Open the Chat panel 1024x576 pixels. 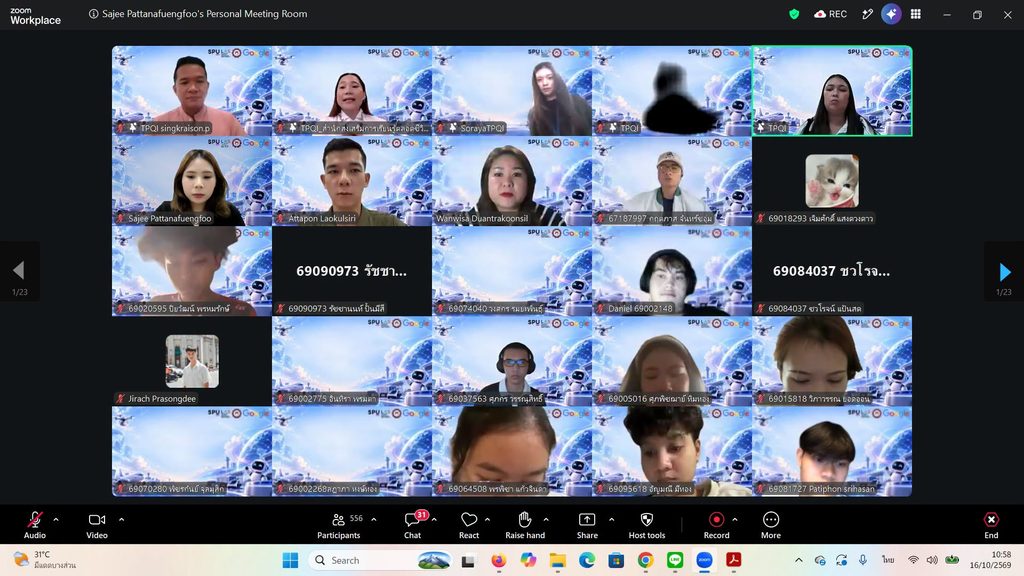(x=413, y=525)
